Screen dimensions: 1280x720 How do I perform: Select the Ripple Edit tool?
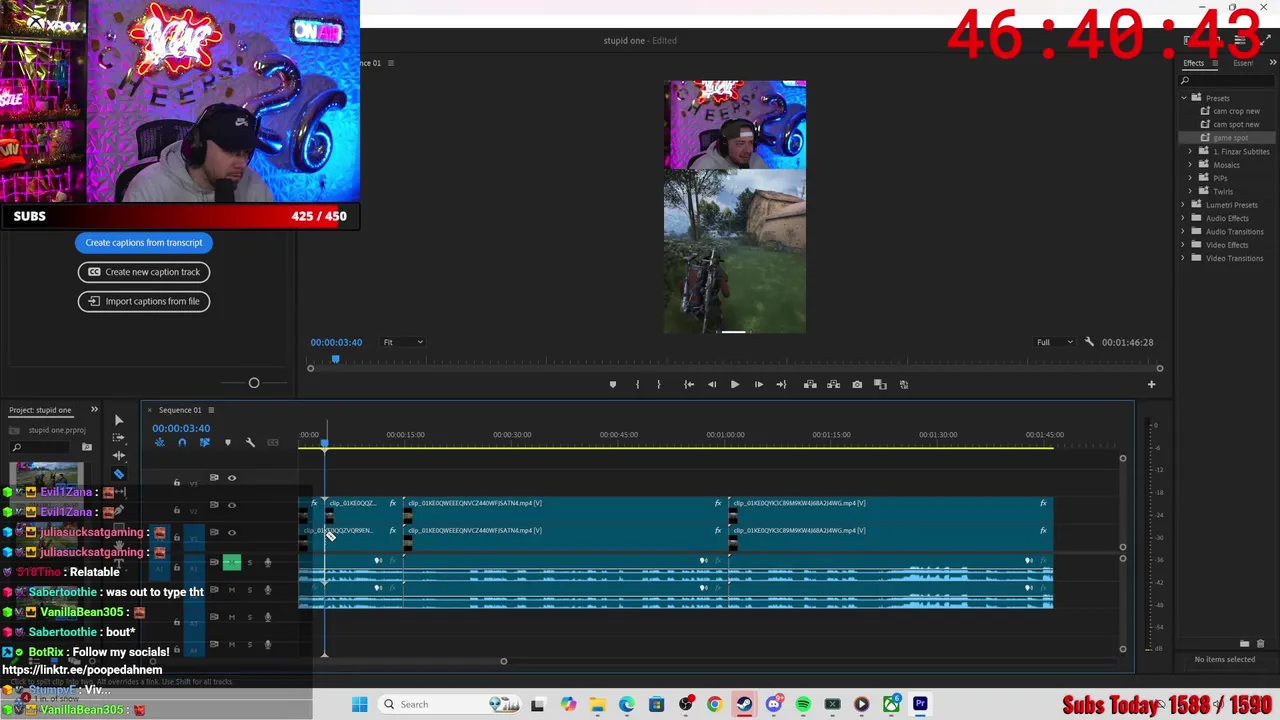click(x=118, y=456)
